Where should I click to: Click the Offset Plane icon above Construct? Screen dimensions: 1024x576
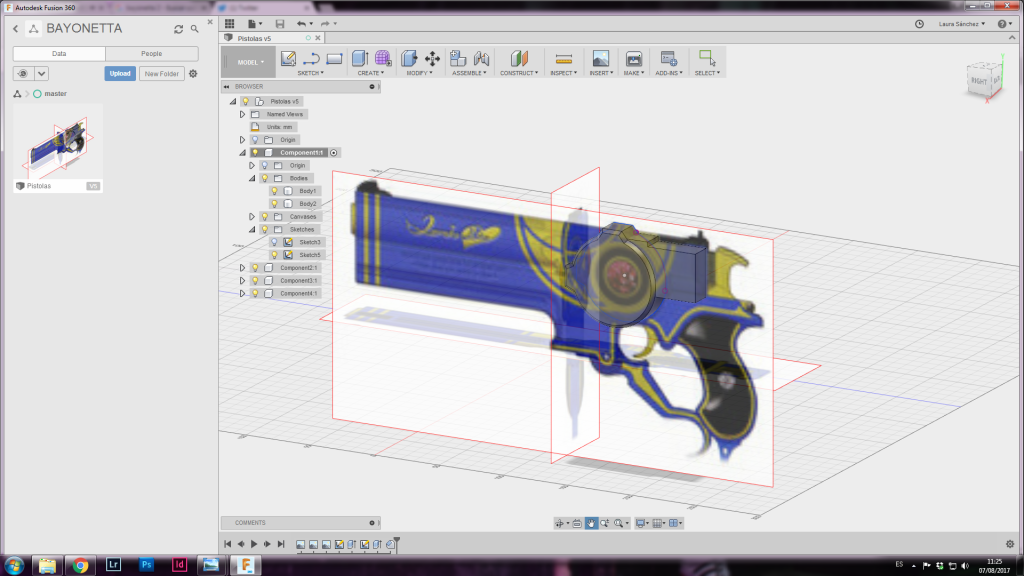(518, 58)
